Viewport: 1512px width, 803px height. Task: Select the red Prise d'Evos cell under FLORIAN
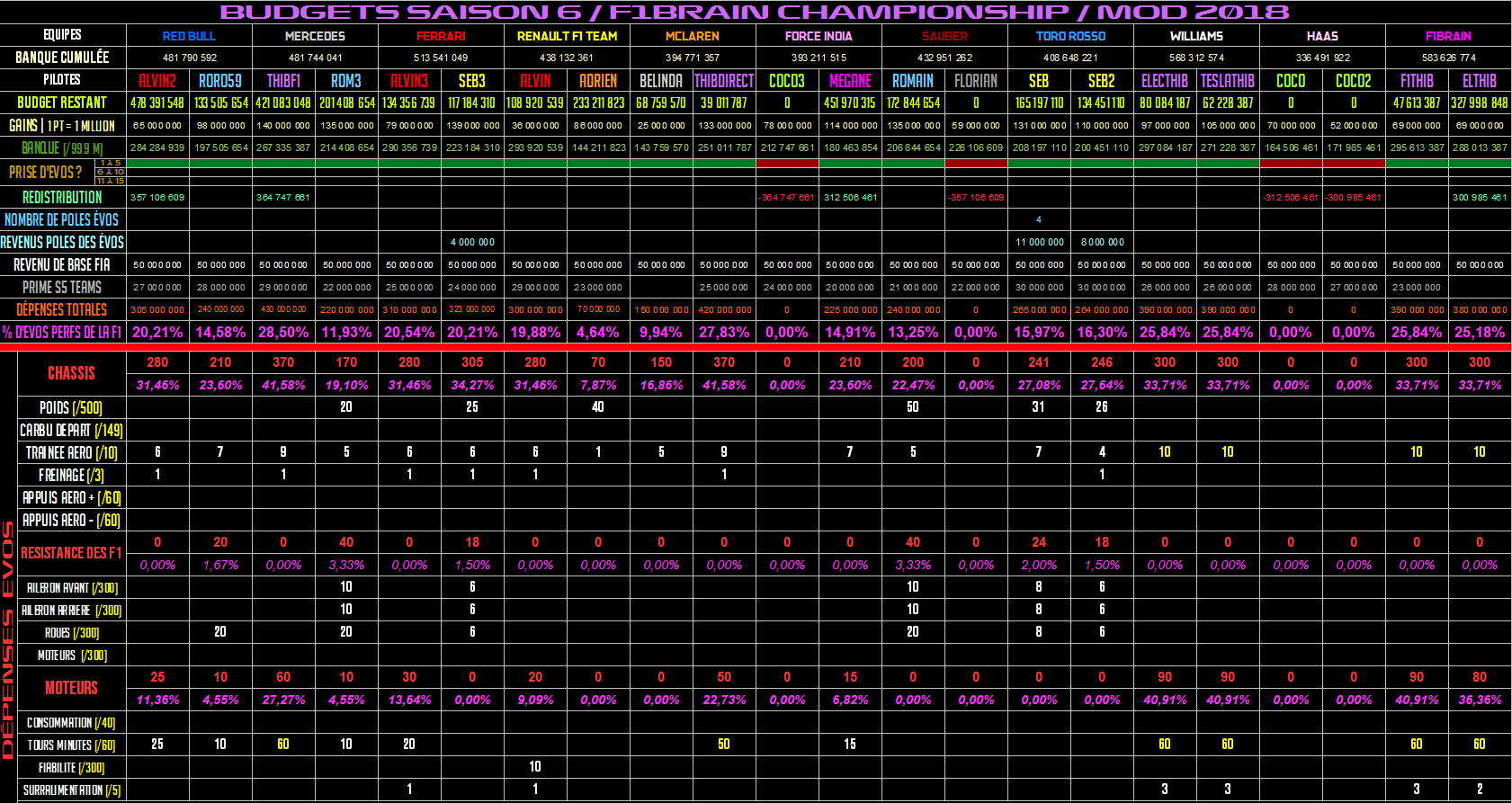pos(976,164)
